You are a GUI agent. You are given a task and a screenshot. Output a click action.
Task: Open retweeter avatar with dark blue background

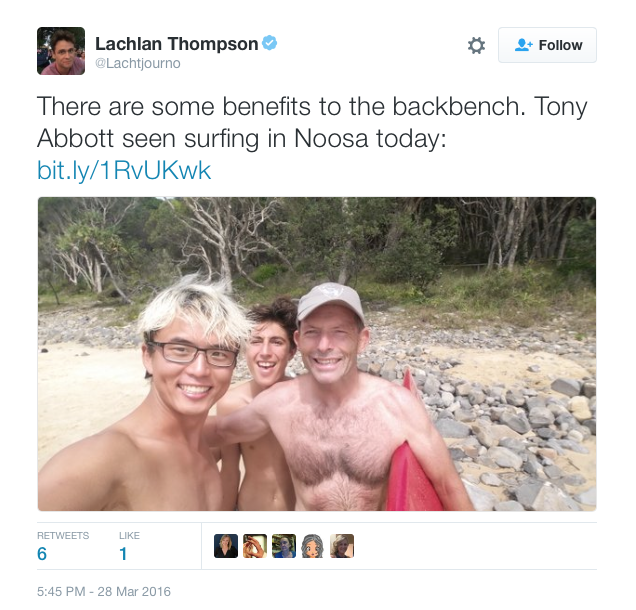pos(226,546)
